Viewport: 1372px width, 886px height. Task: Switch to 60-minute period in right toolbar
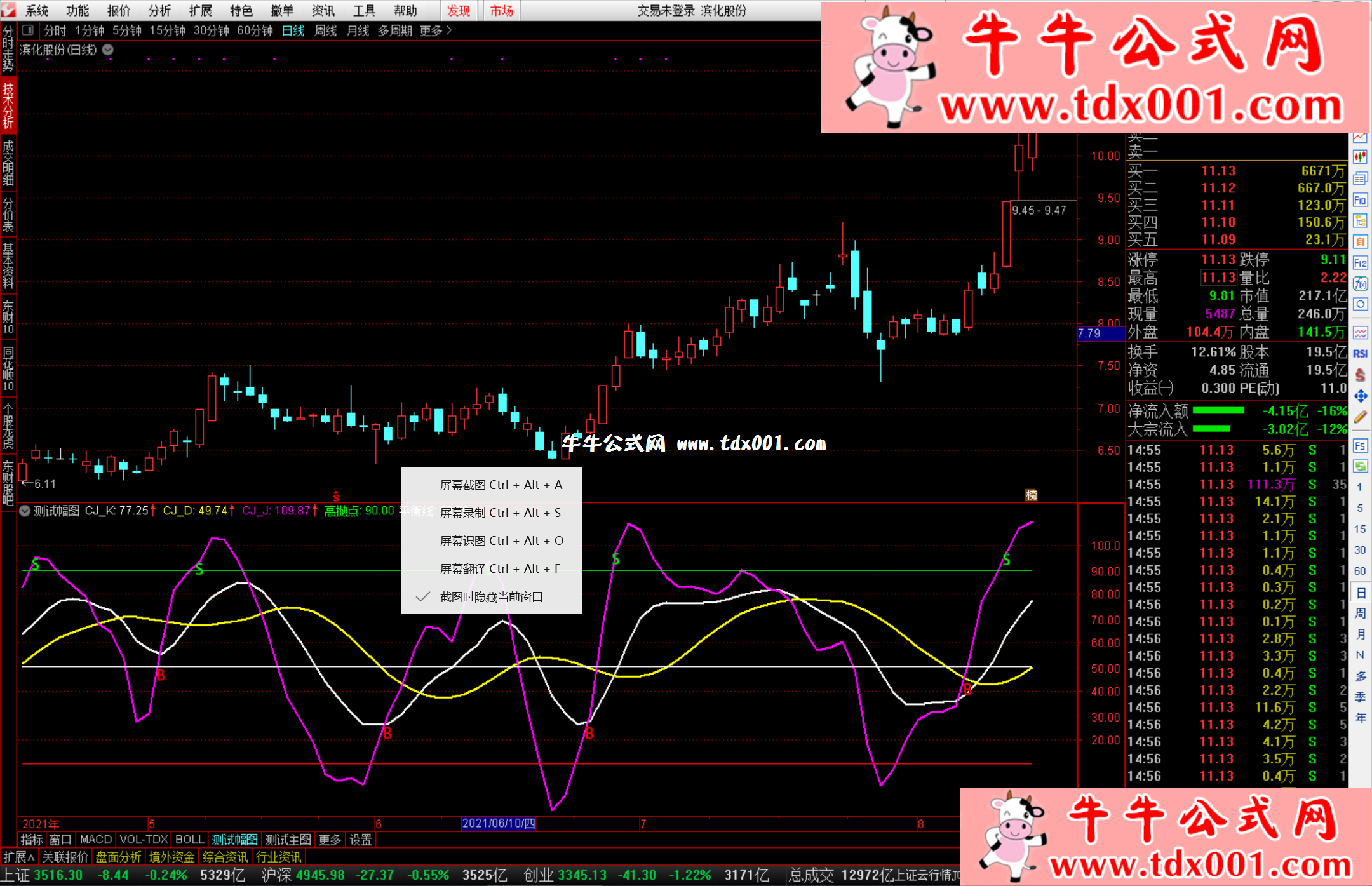(1359, 571)
